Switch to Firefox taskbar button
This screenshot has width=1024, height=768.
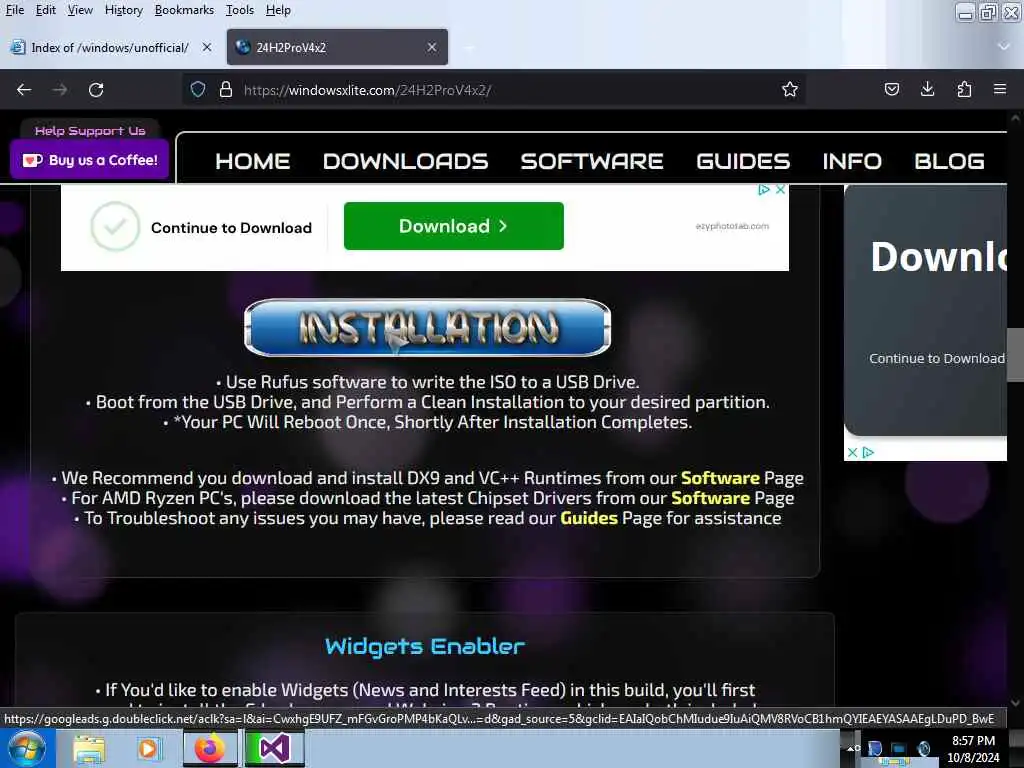point(210,748)
